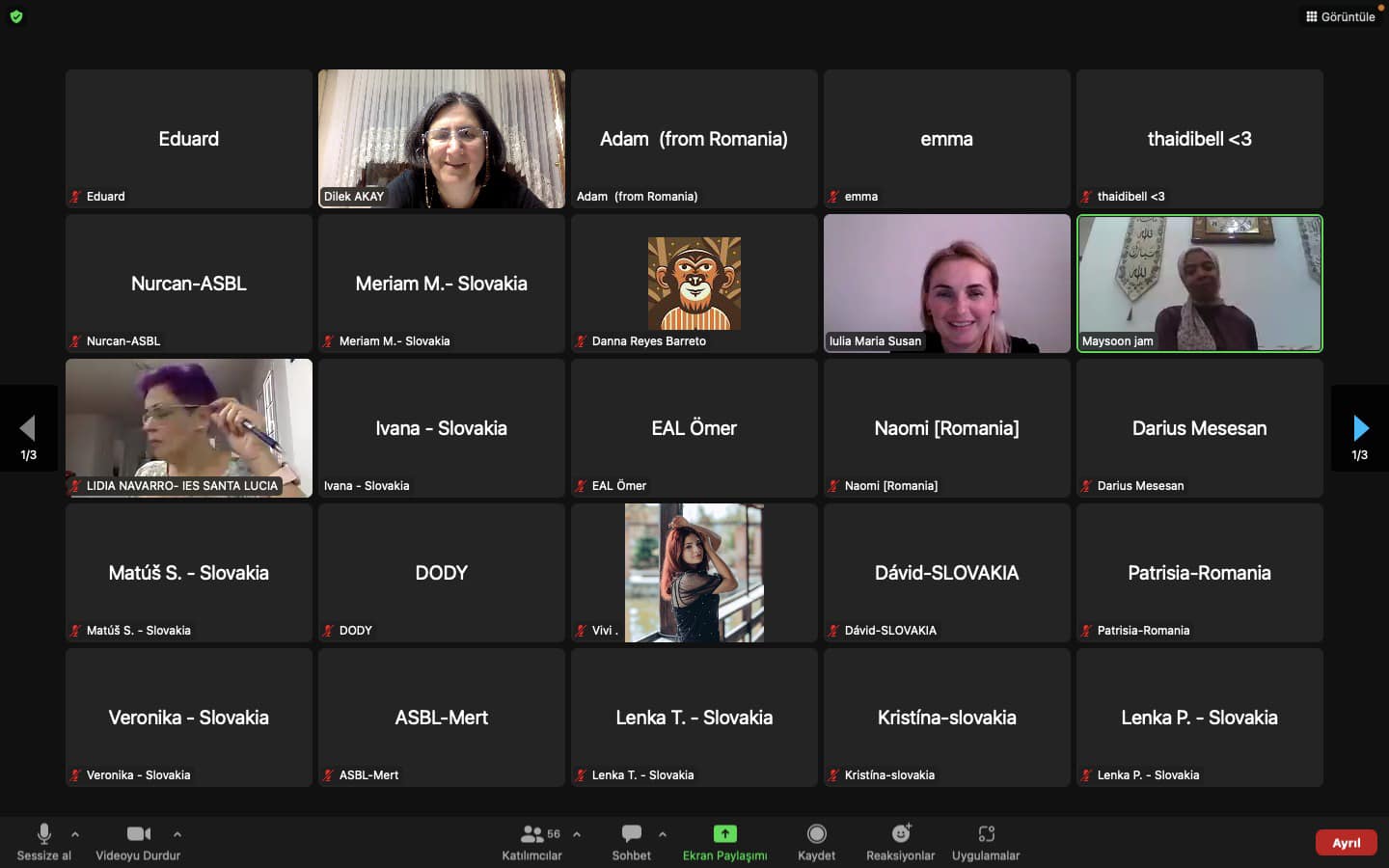The height and width of the screenshot is (868, 1389).
Task: Select Maysoon jam's video tile
Action: pyautogui.click(x=1199, y=283)
